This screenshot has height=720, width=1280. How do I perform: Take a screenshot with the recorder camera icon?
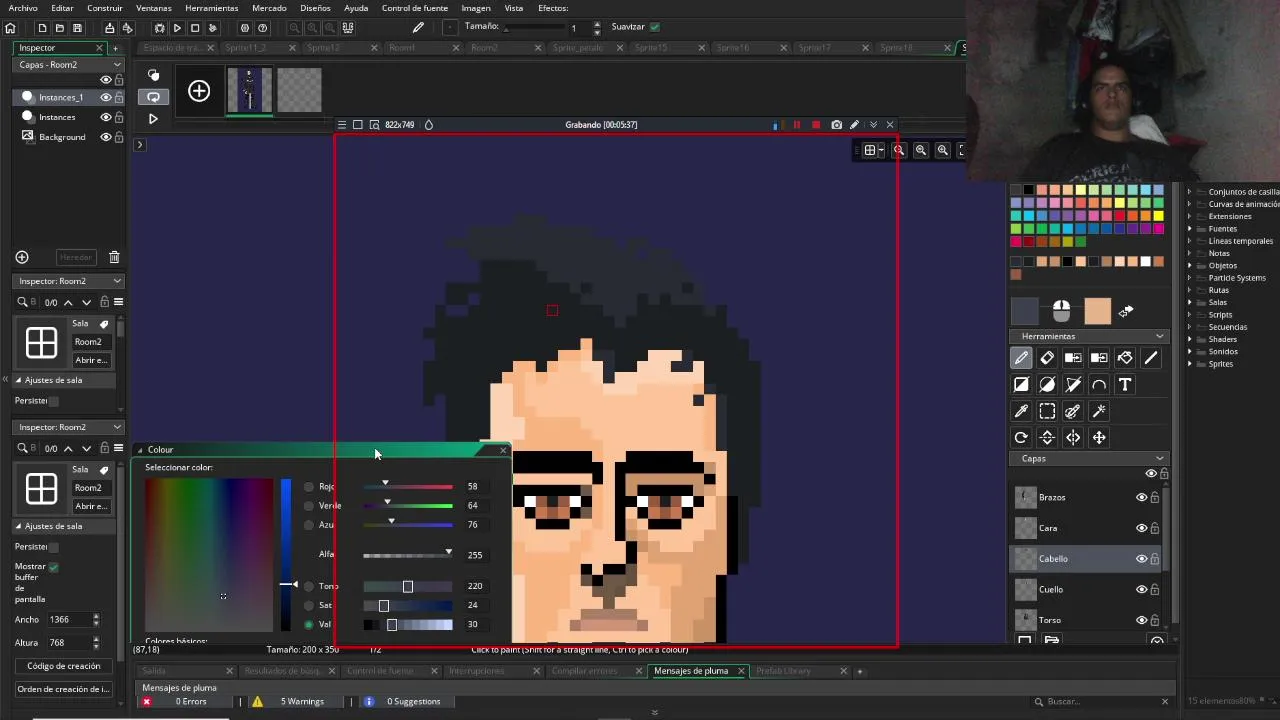click(x=836, y=125)
